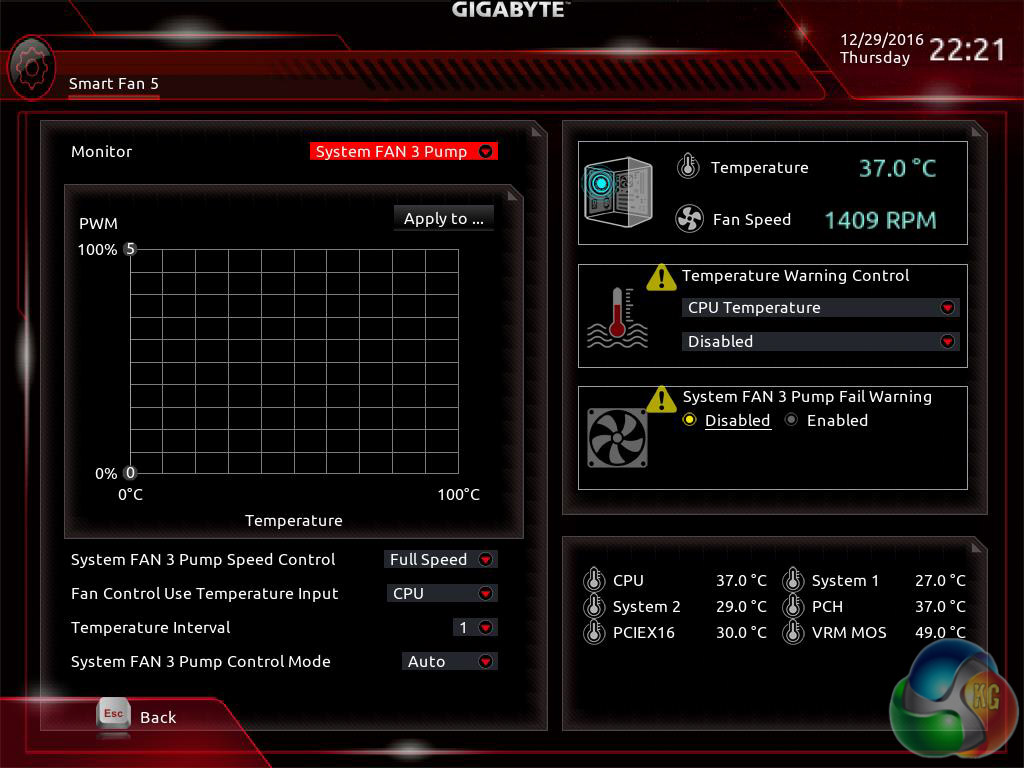Image resolution: width=1024 pixels, height=768 pixels.
Task: Open the Monitor dropdown showing System FAN 3 Pump
Action: pos(404,152)
